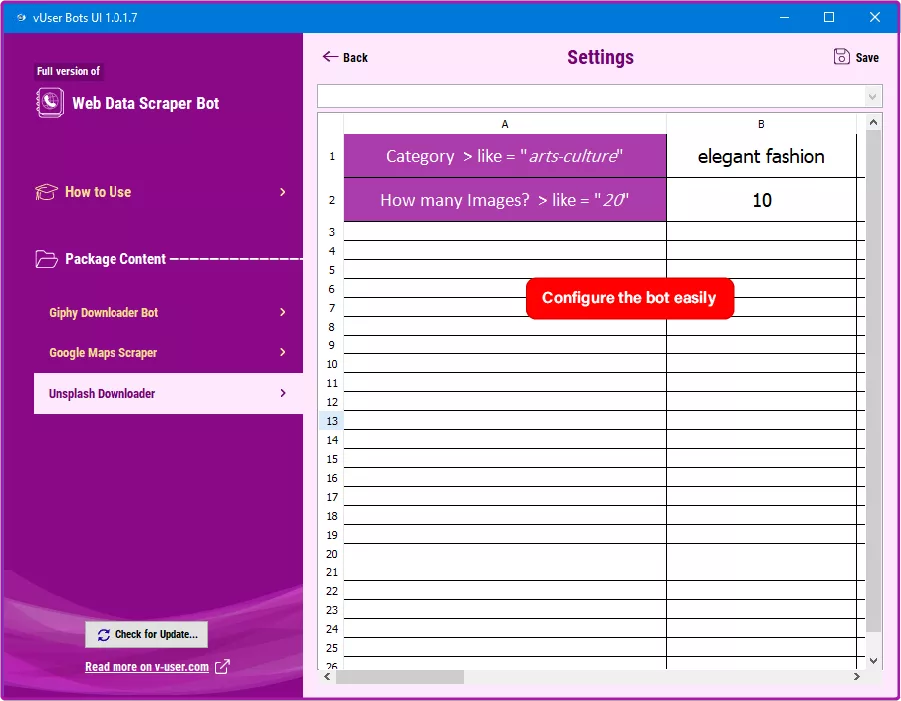Image resolution: width=901 pixels, height=701 pixels.
Task: Click the How many Images cell
Action: point(505,200)
